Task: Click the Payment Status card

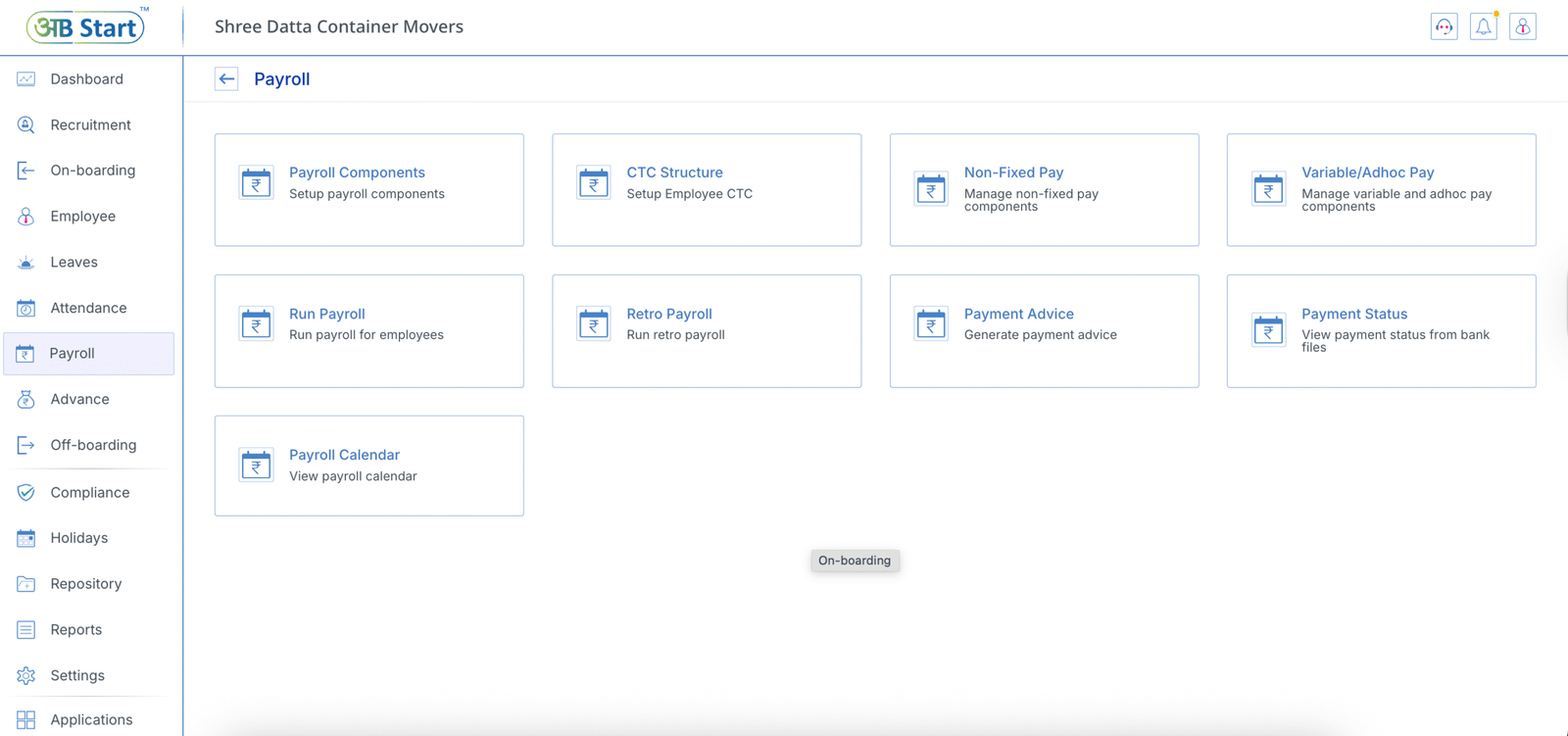Action: 1380,330
